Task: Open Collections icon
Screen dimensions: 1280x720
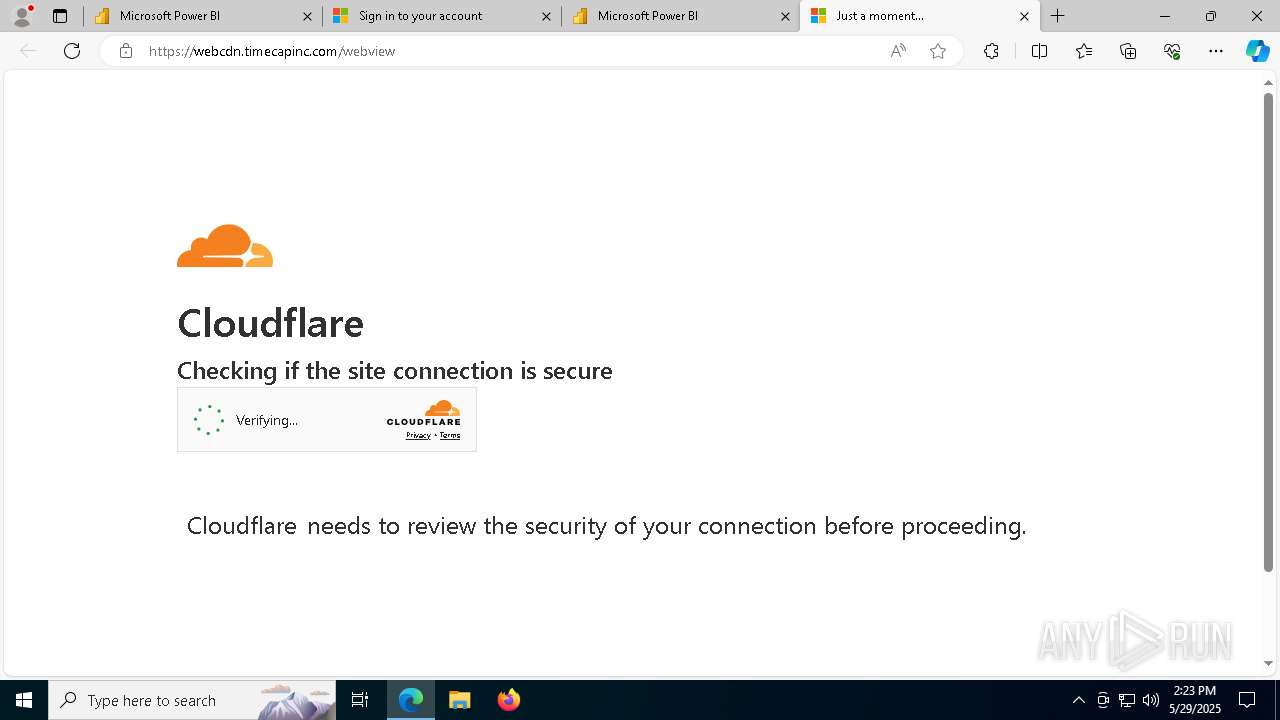Action: pos(1128,51)
